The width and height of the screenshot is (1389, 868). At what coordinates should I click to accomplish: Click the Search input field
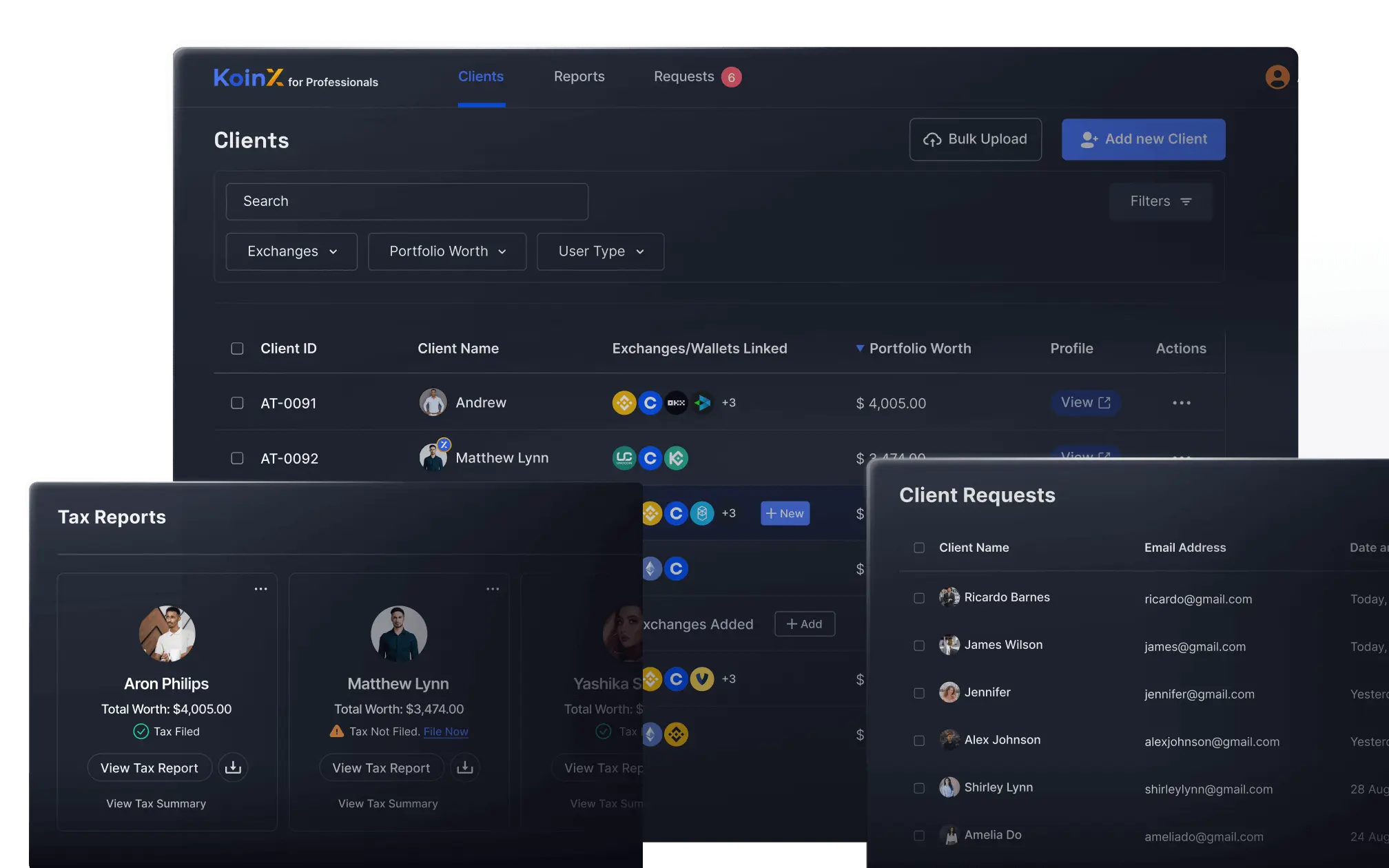407,201
